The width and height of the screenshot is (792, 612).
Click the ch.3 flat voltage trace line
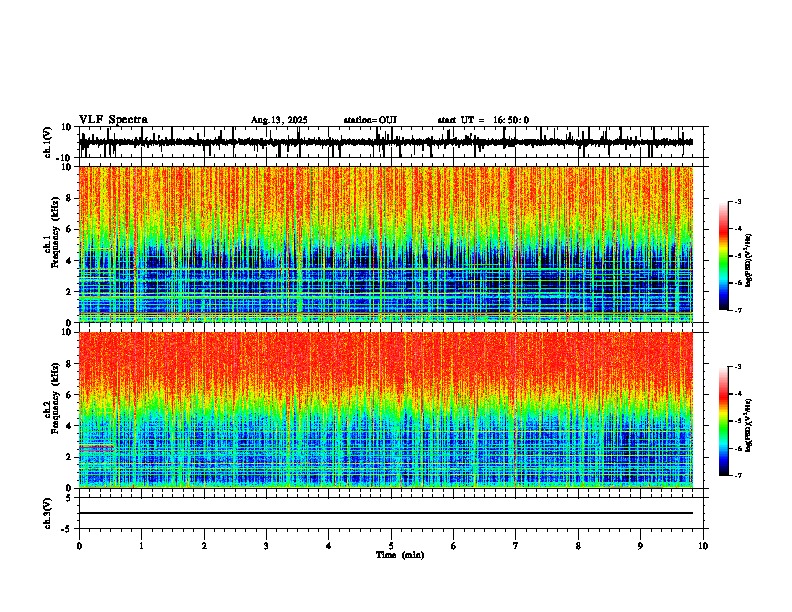pyautogui.click(x=386, y=513)
